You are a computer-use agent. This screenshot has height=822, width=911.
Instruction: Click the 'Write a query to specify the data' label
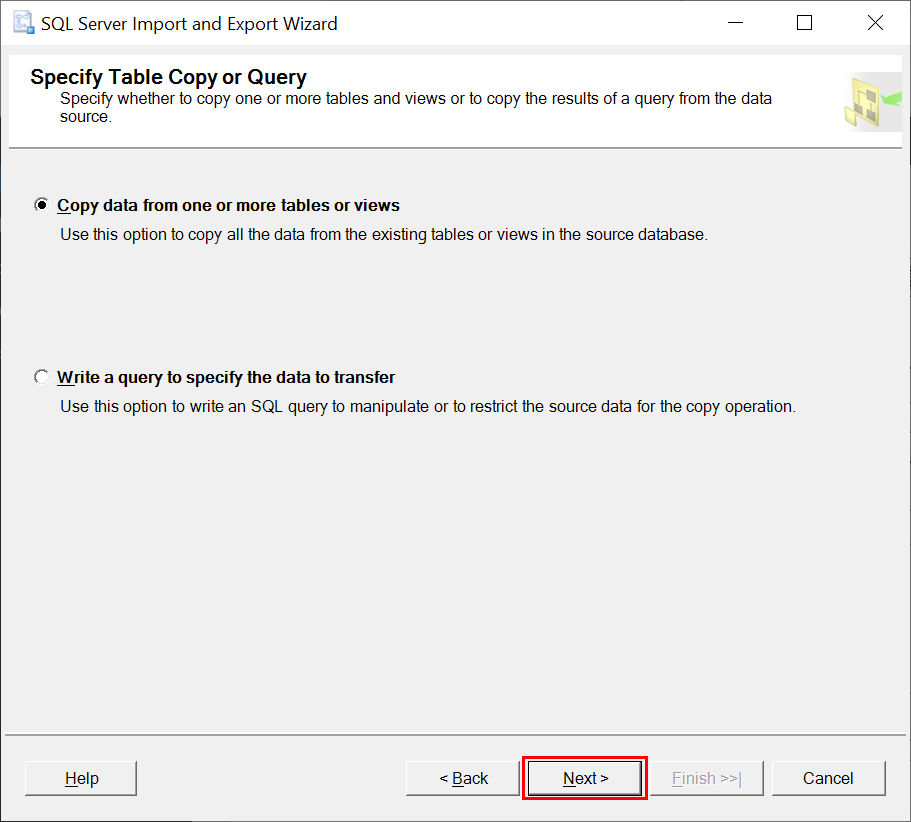pyautogui.click(x=226, y=378)
